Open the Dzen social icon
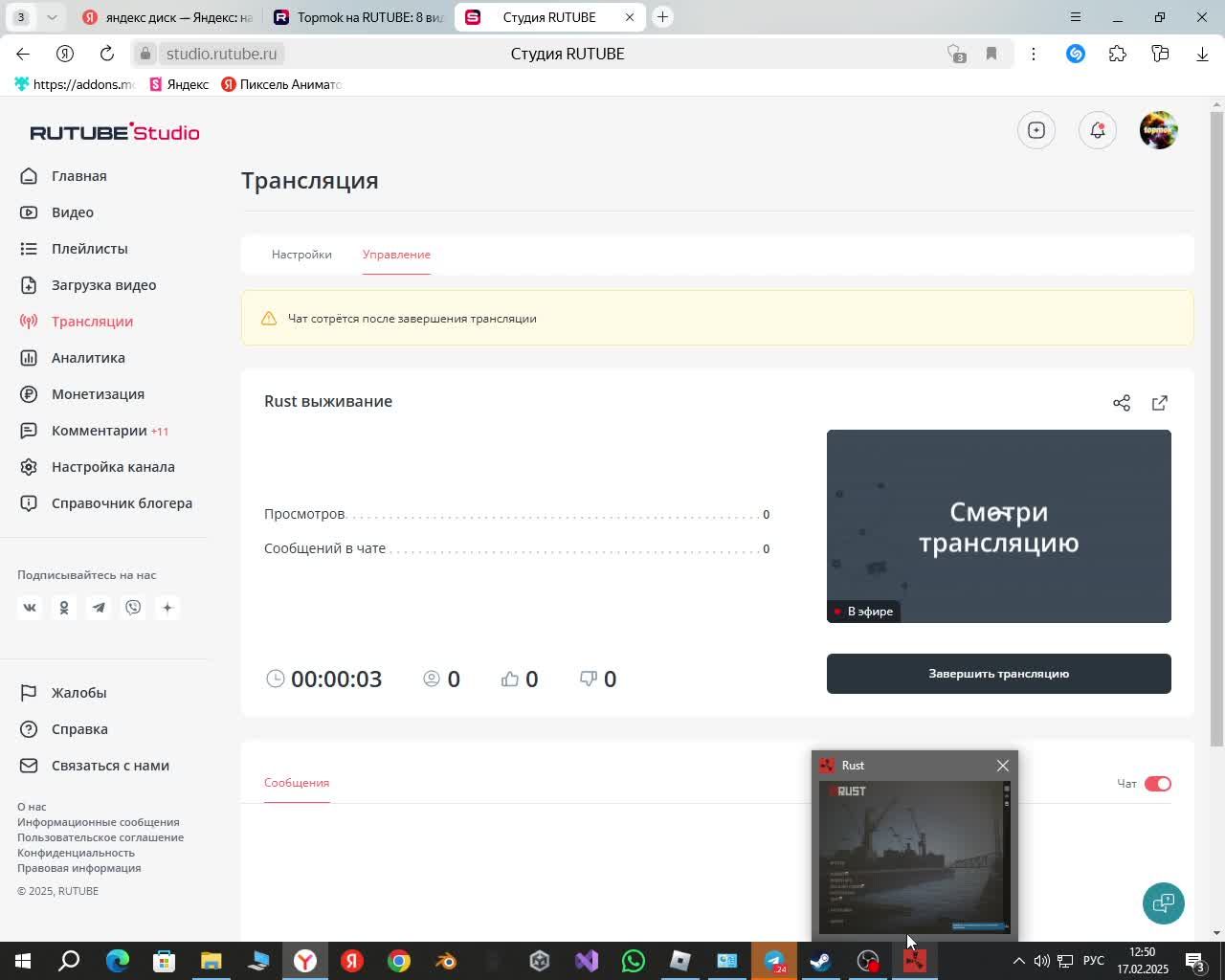1225x980 pixels. tap(167, 608)
